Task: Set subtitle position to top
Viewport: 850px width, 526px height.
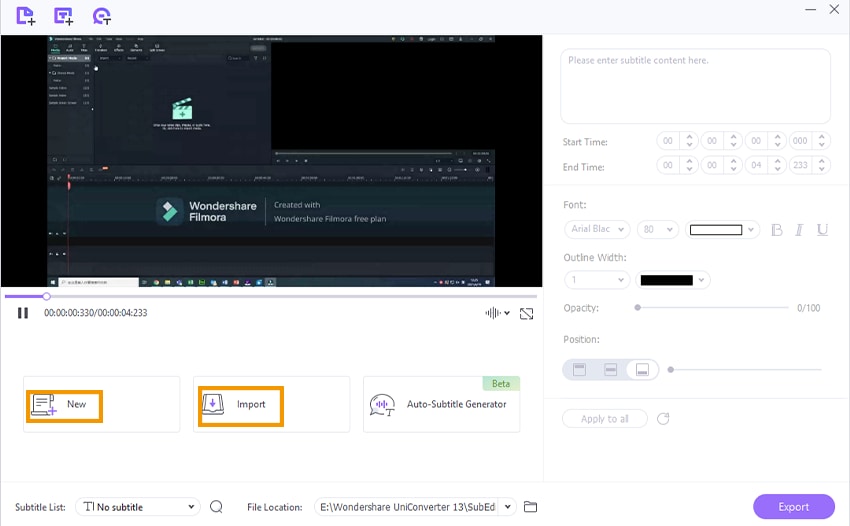Action: (x=579, y=370)
